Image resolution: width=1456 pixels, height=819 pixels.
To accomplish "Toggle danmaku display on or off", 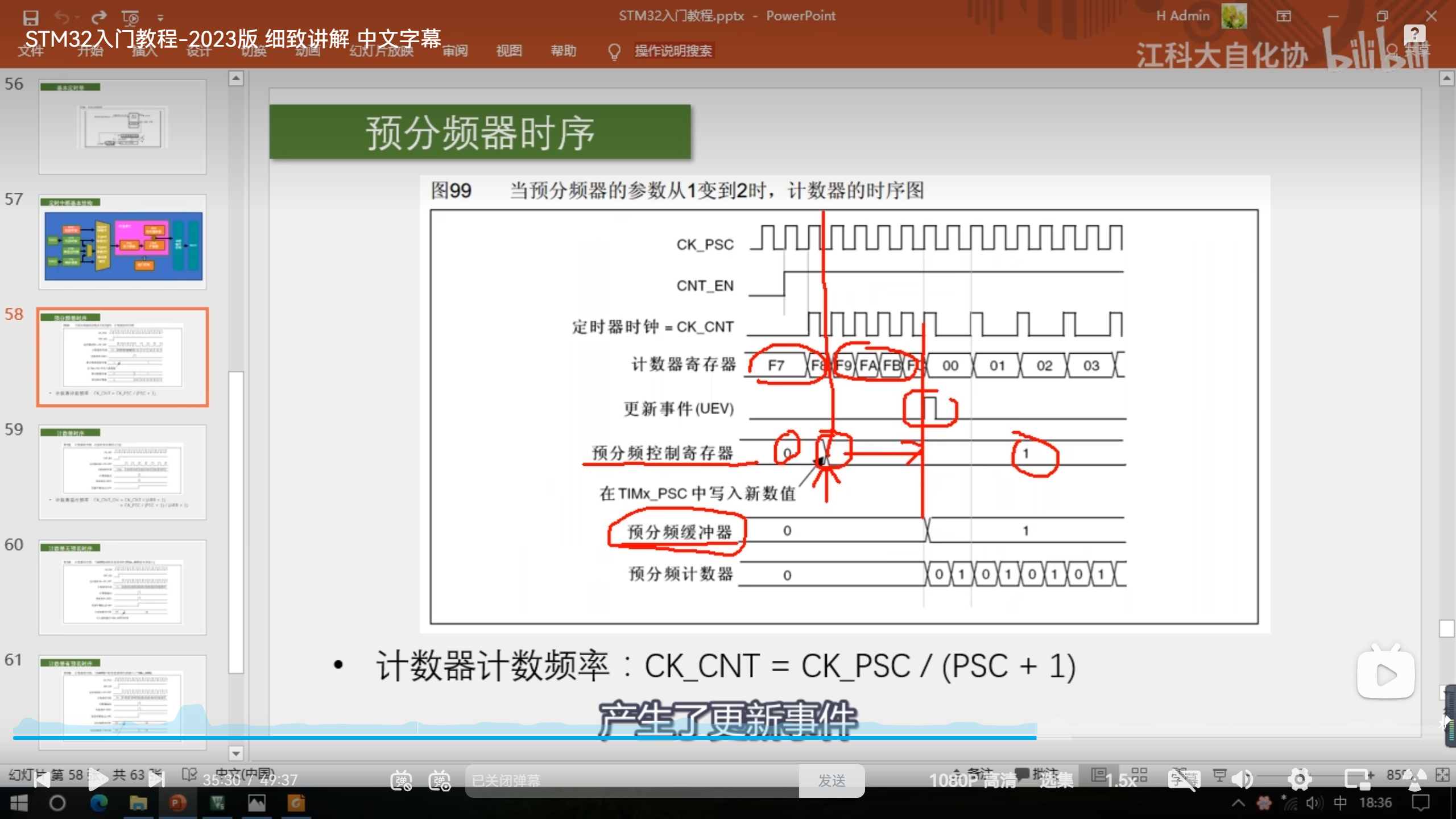I will (401, 780).
